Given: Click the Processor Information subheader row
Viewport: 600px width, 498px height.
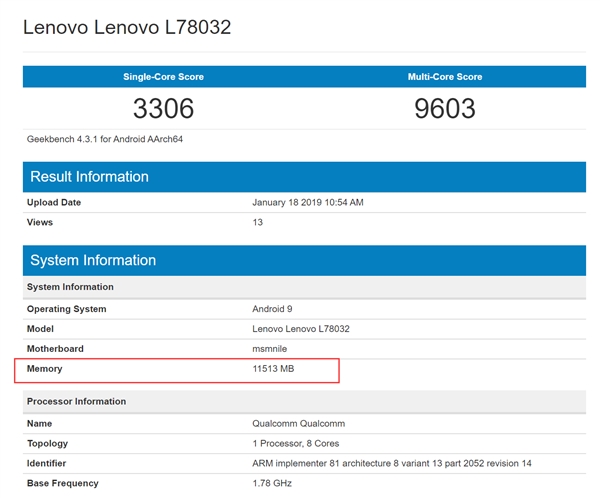Looking at the screenshot, I should coord(304,401).
